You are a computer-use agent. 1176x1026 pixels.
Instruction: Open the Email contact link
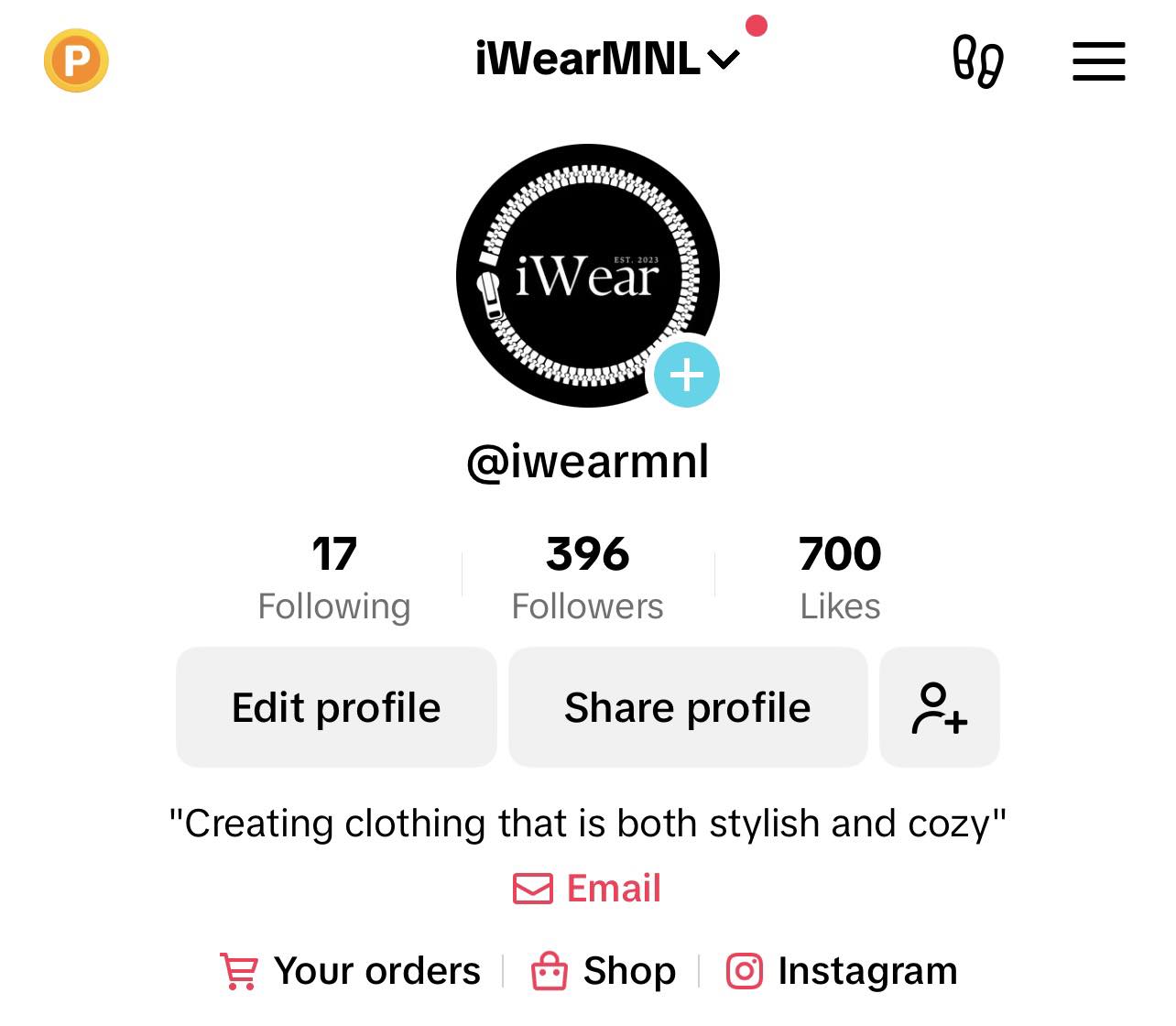coord(587,889)
